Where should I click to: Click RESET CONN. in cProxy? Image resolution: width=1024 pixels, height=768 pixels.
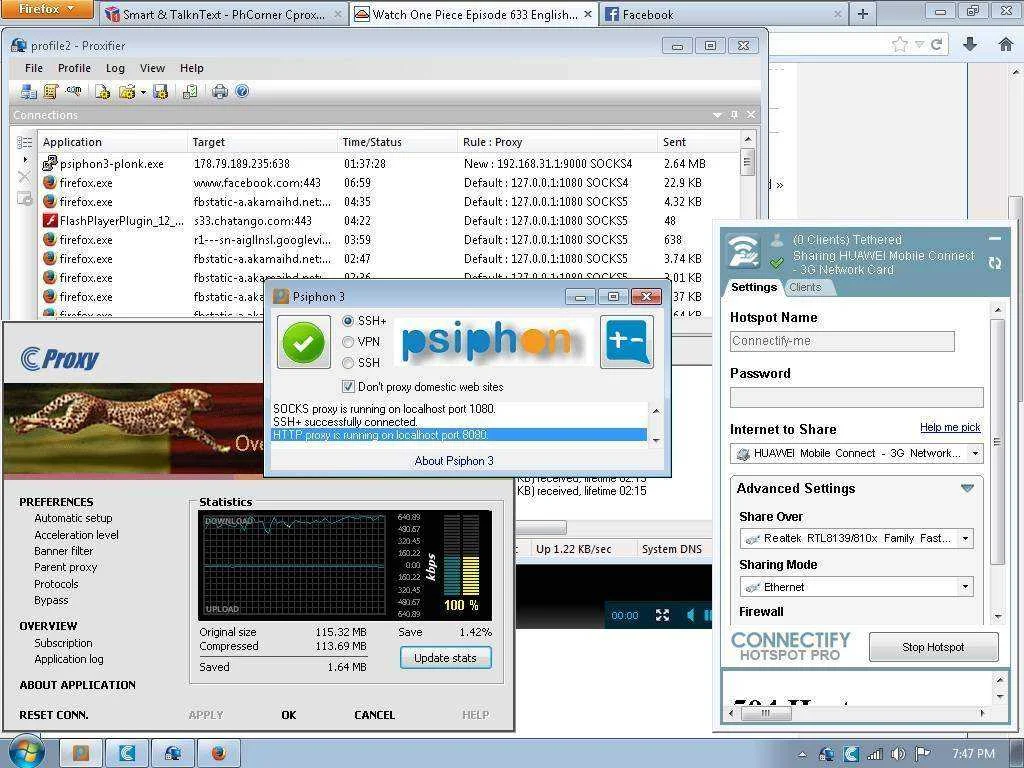tap(54, 715)
